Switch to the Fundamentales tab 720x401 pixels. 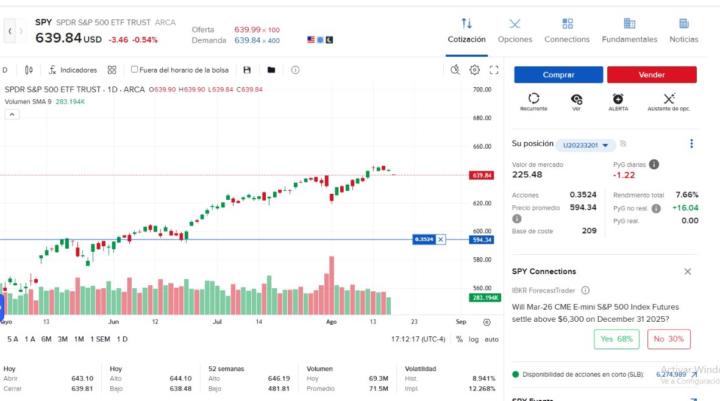click(629, 30)
